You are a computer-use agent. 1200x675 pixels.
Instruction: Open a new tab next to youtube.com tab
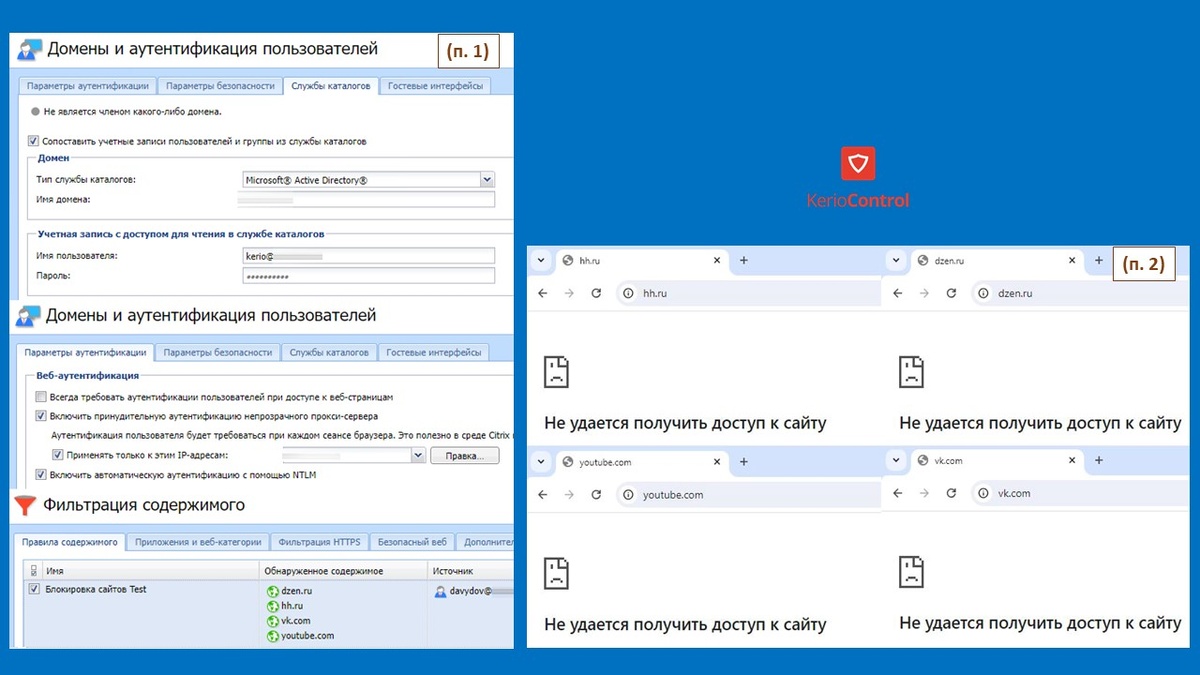pos(743,462)
